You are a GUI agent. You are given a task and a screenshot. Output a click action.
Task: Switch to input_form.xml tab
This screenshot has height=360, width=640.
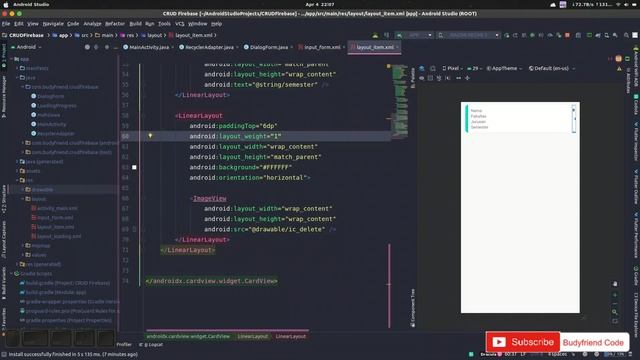pyautogui.click(x=322, y=47)
